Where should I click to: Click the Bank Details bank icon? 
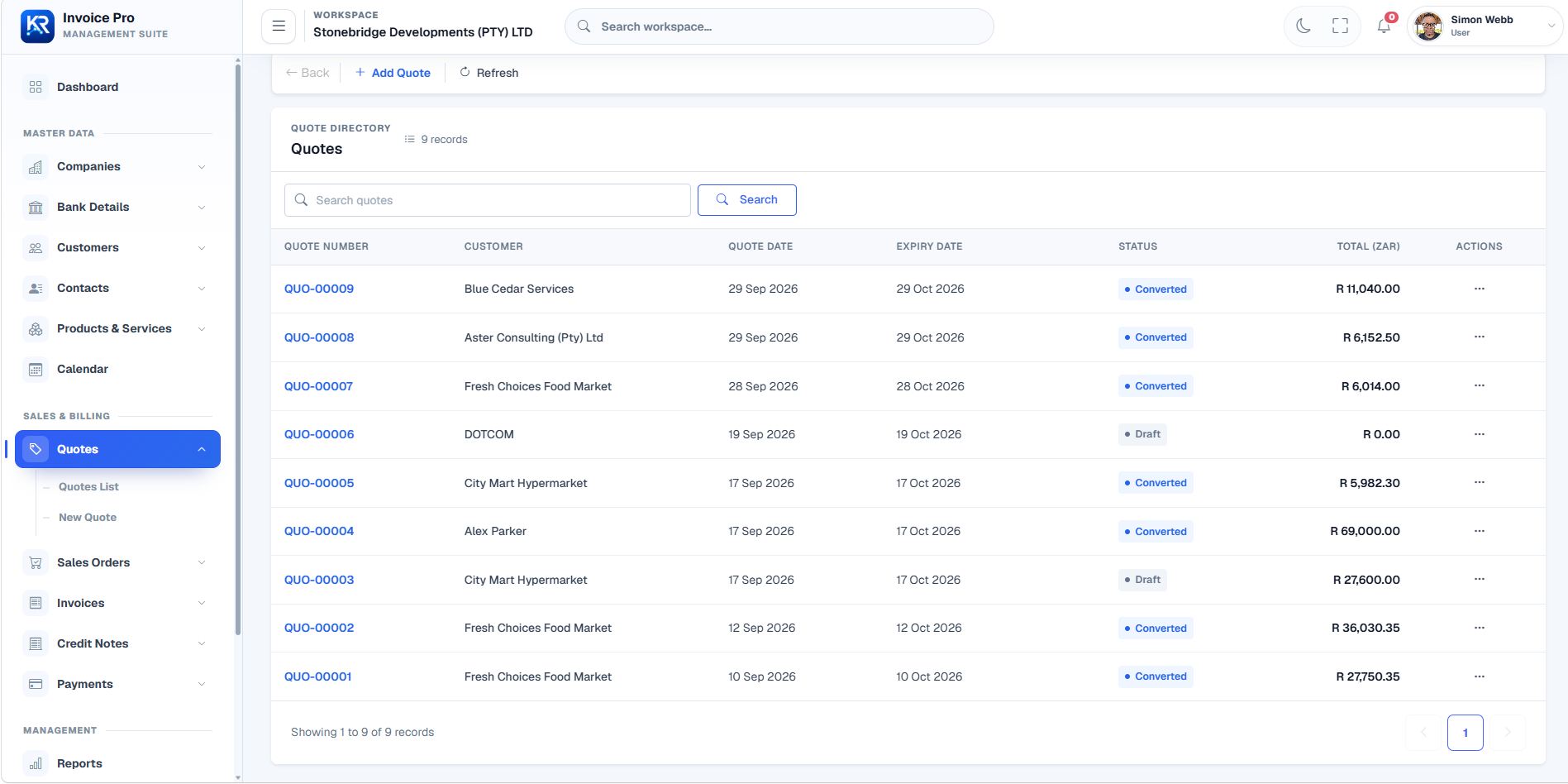pos(36,208)
